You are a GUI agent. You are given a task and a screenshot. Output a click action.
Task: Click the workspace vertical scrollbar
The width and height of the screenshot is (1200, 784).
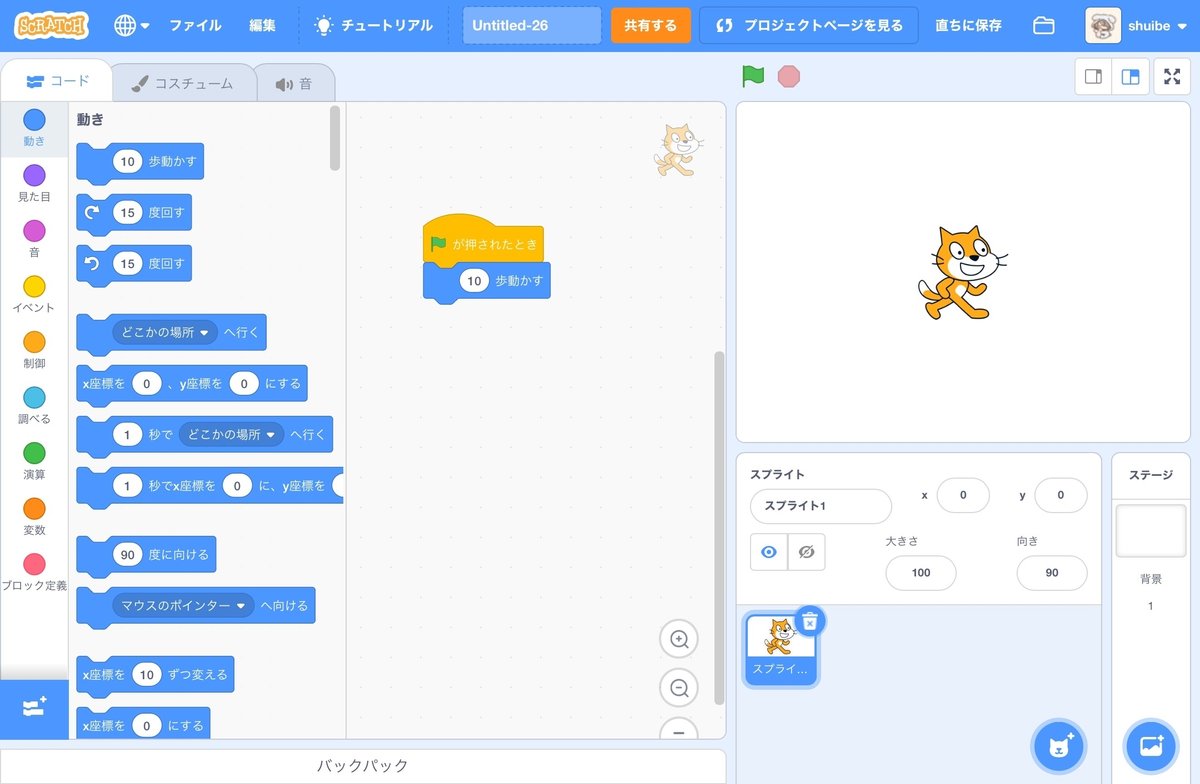coord(719,528)
